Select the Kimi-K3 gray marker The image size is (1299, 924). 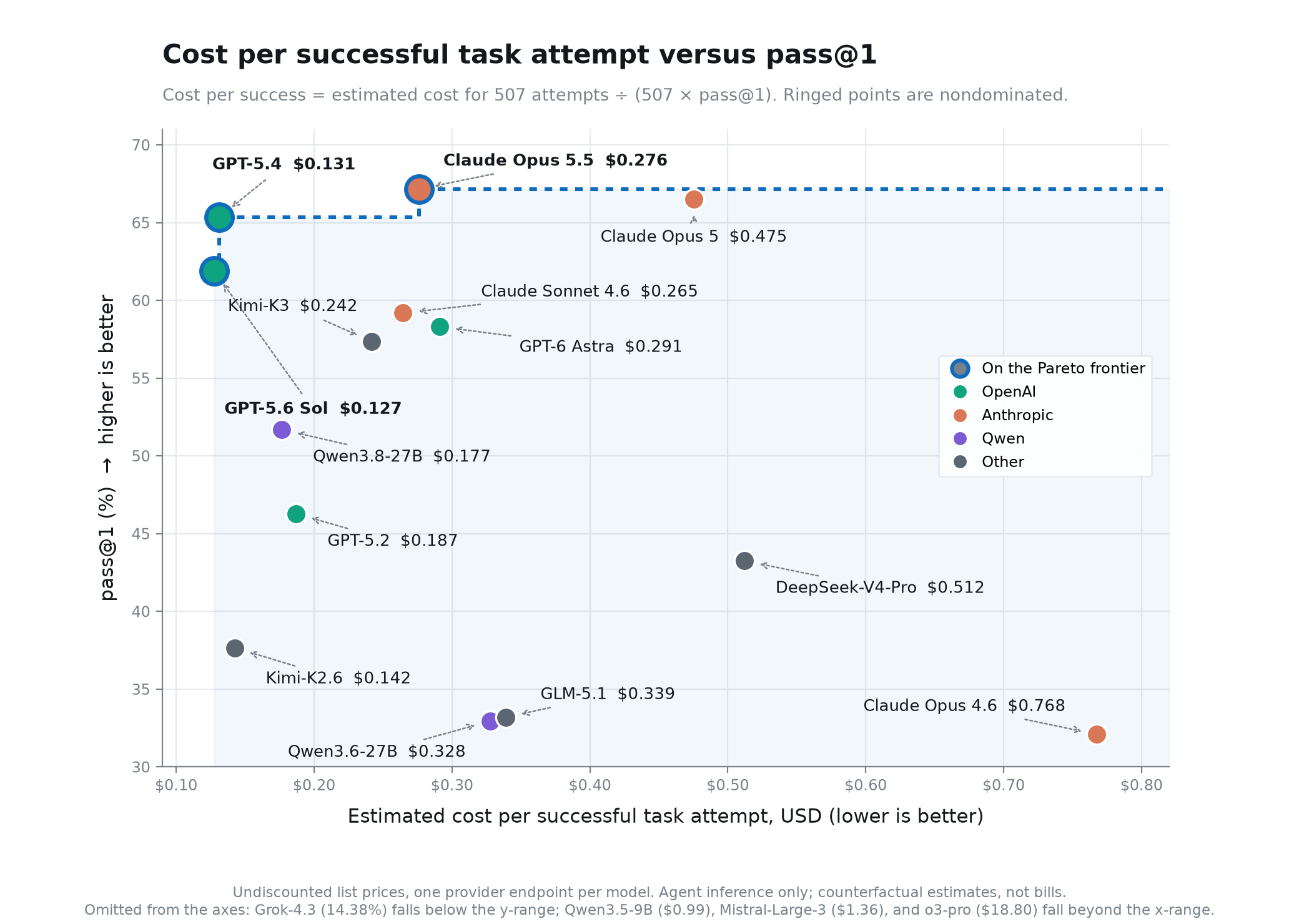click(x=372, y=342)
